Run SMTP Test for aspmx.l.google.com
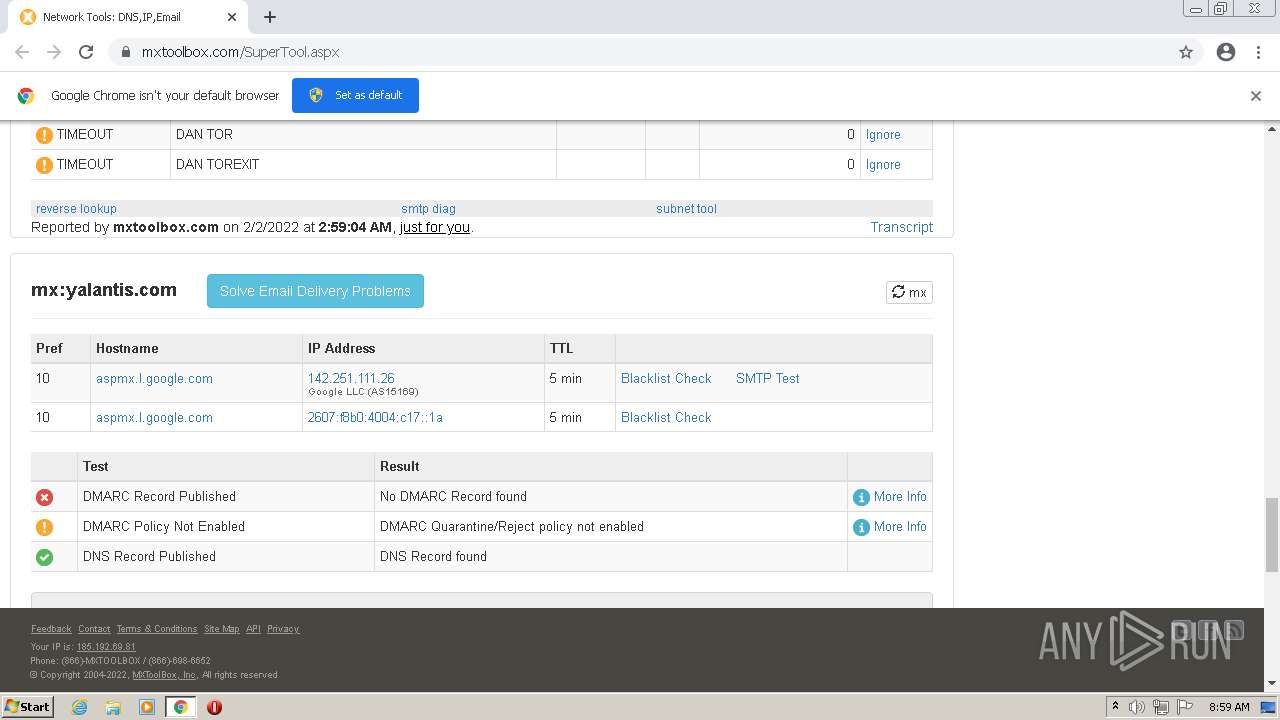This screenshot has width=1280, height=720. point(767,379)
